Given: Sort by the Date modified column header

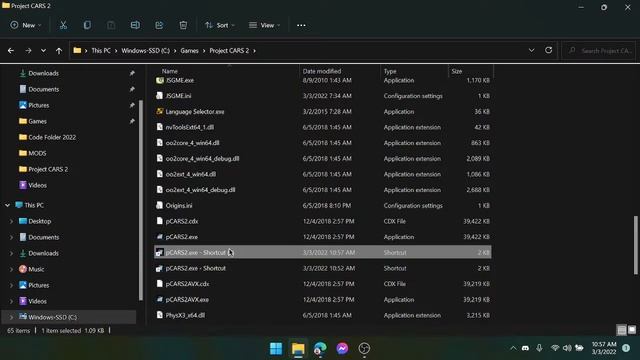Looking at the screenshot, I should tap(322, 71).
